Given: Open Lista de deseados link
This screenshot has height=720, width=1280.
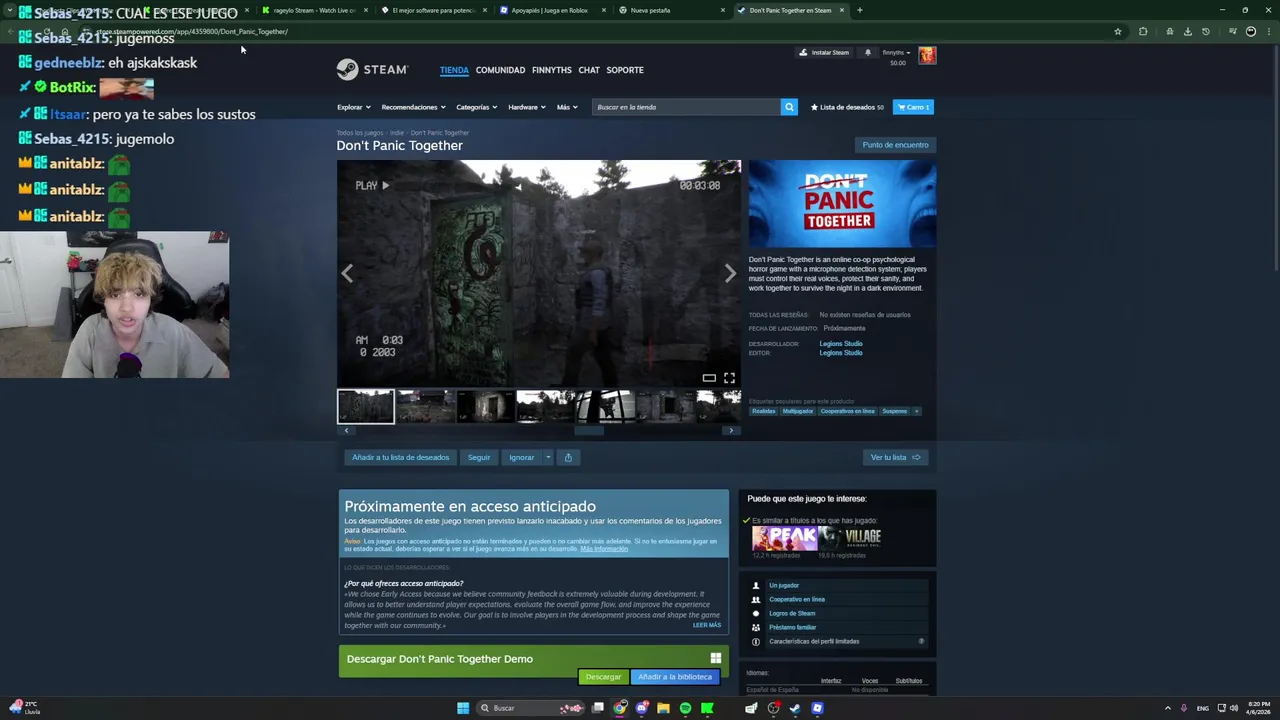Looking at the screenshot, I should click(847, 107).
